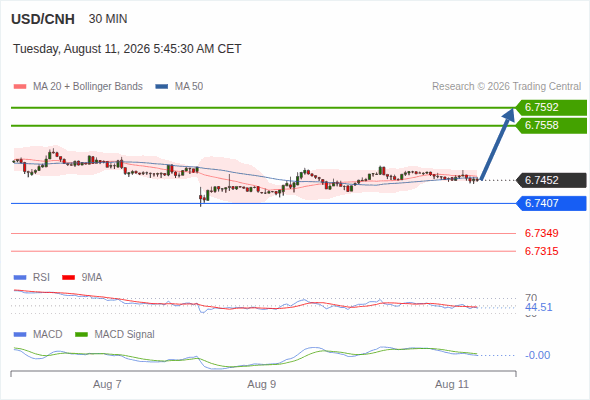Click the MA 50 blue legend swatch
This screenshot has width=590, height=400.
pos(162,87)
